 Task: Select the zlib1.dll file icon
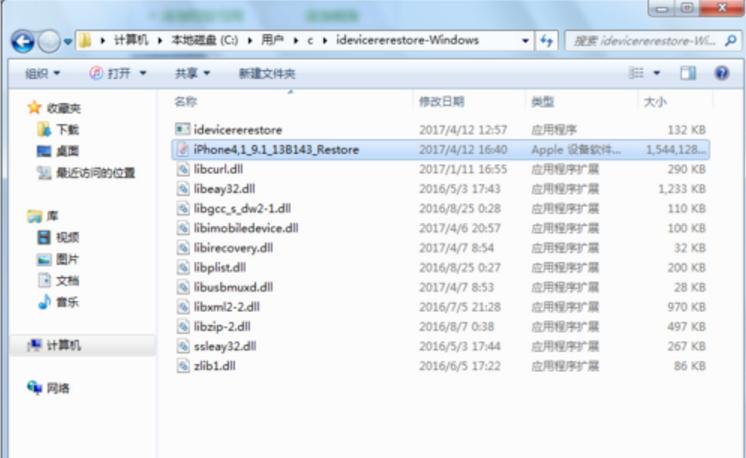183,366
